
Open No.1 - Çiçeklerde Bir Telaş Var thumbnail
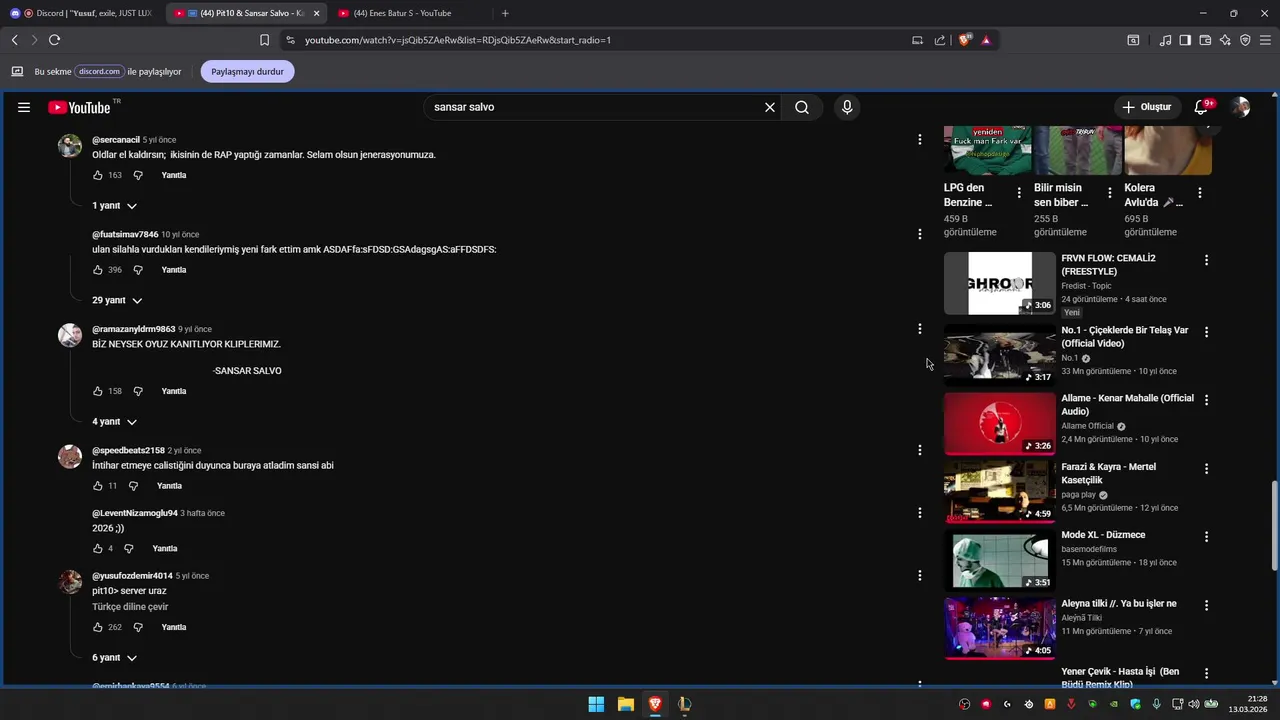(x=1000, y=354)
